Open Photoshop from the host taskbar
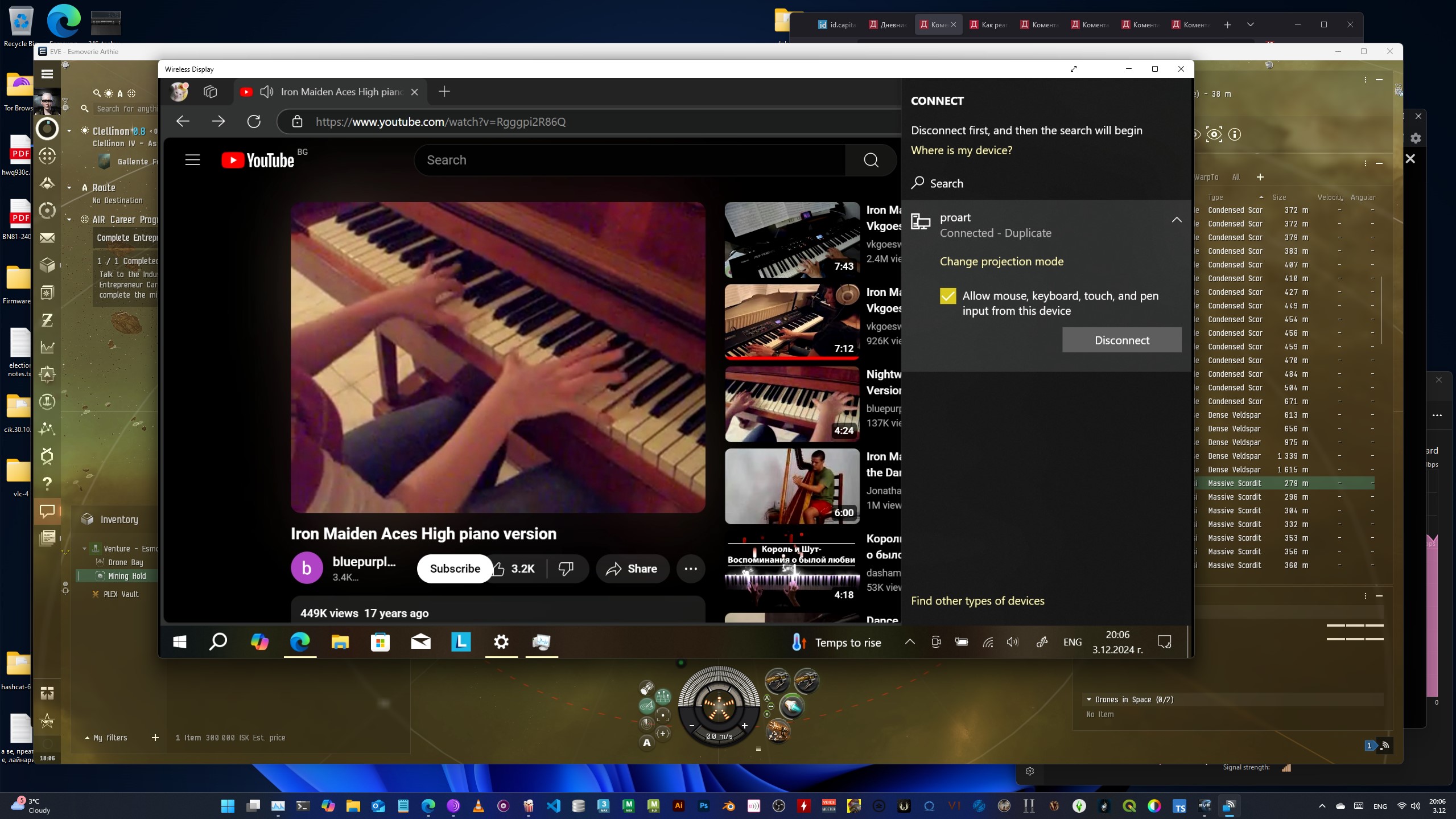 click(704, 806)
